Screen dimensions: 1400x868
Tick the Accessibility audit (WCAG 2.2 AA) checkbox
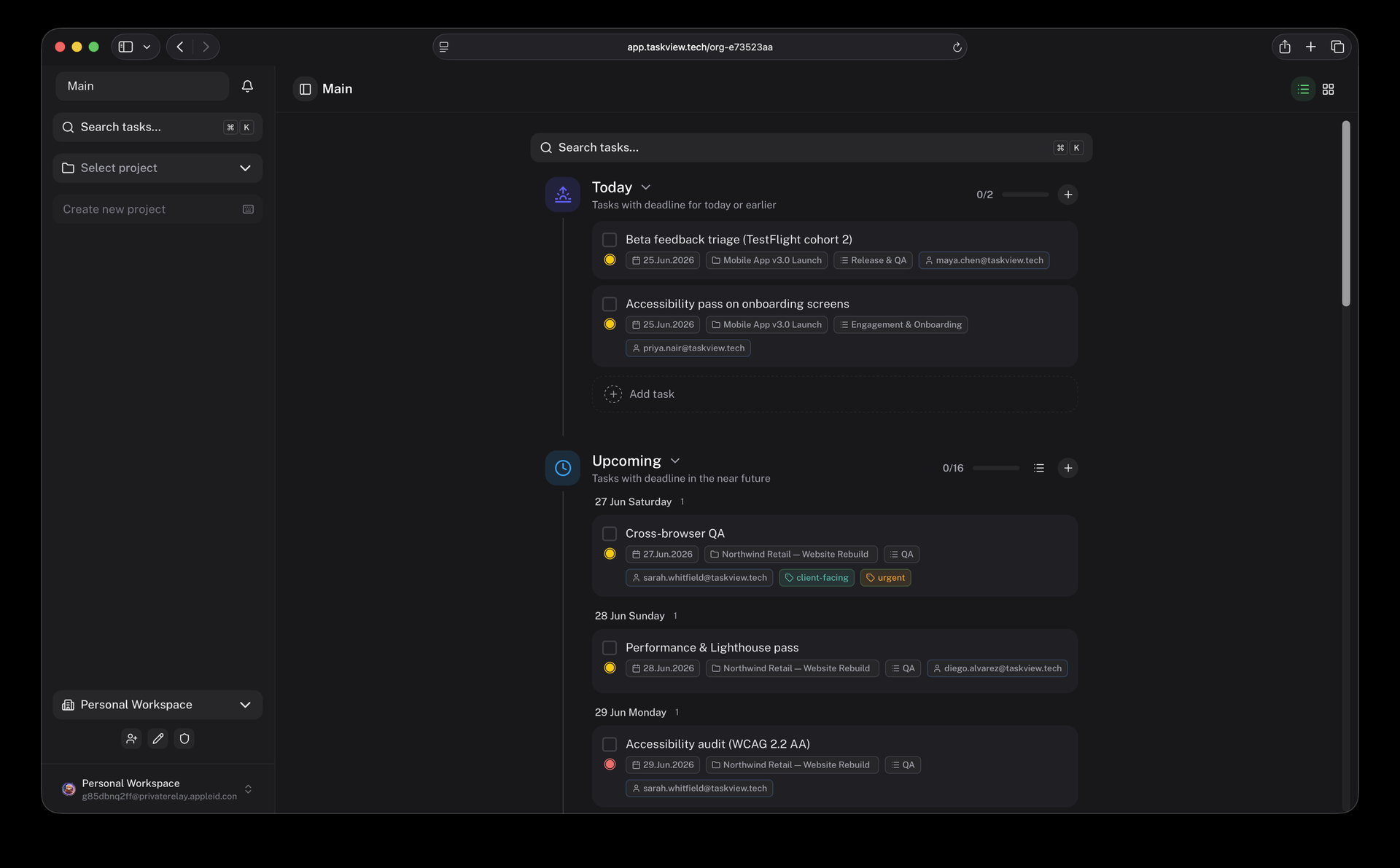[x=610, y=744]
